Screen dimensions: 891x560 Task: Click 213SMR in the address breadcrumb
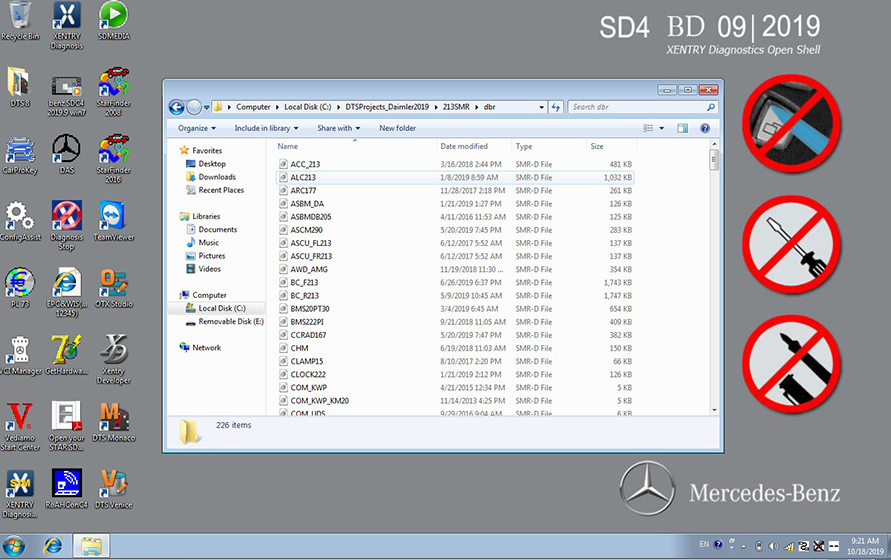tap(456, 107)
